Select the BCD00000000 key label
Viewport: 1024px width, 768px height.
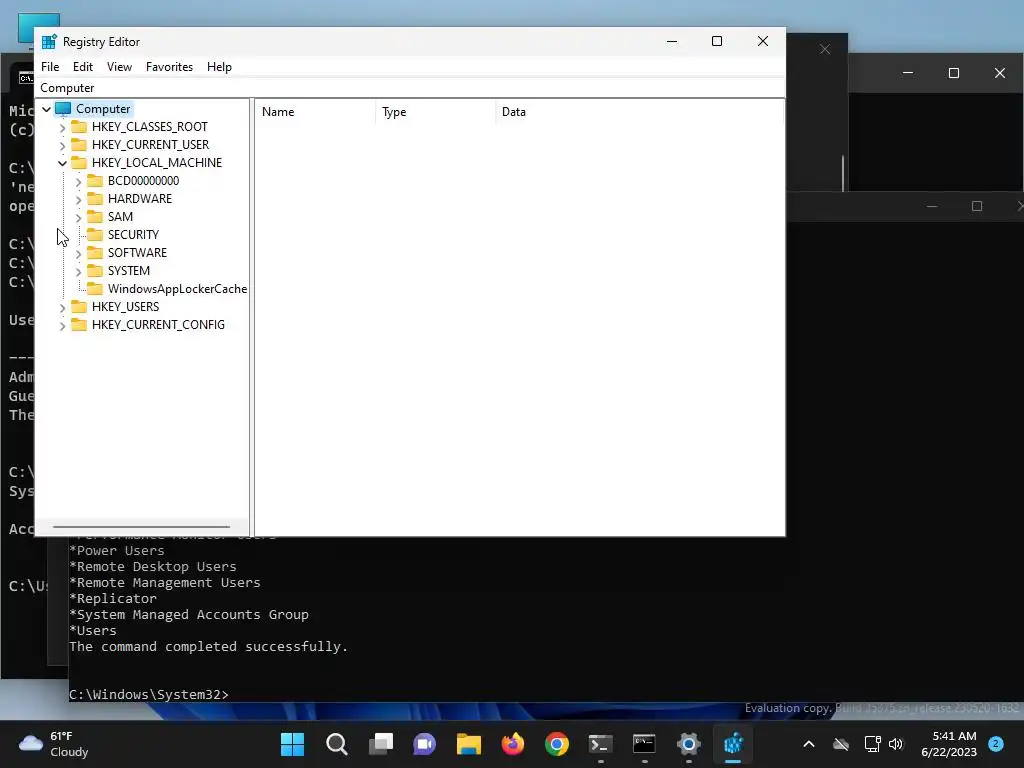143,180
